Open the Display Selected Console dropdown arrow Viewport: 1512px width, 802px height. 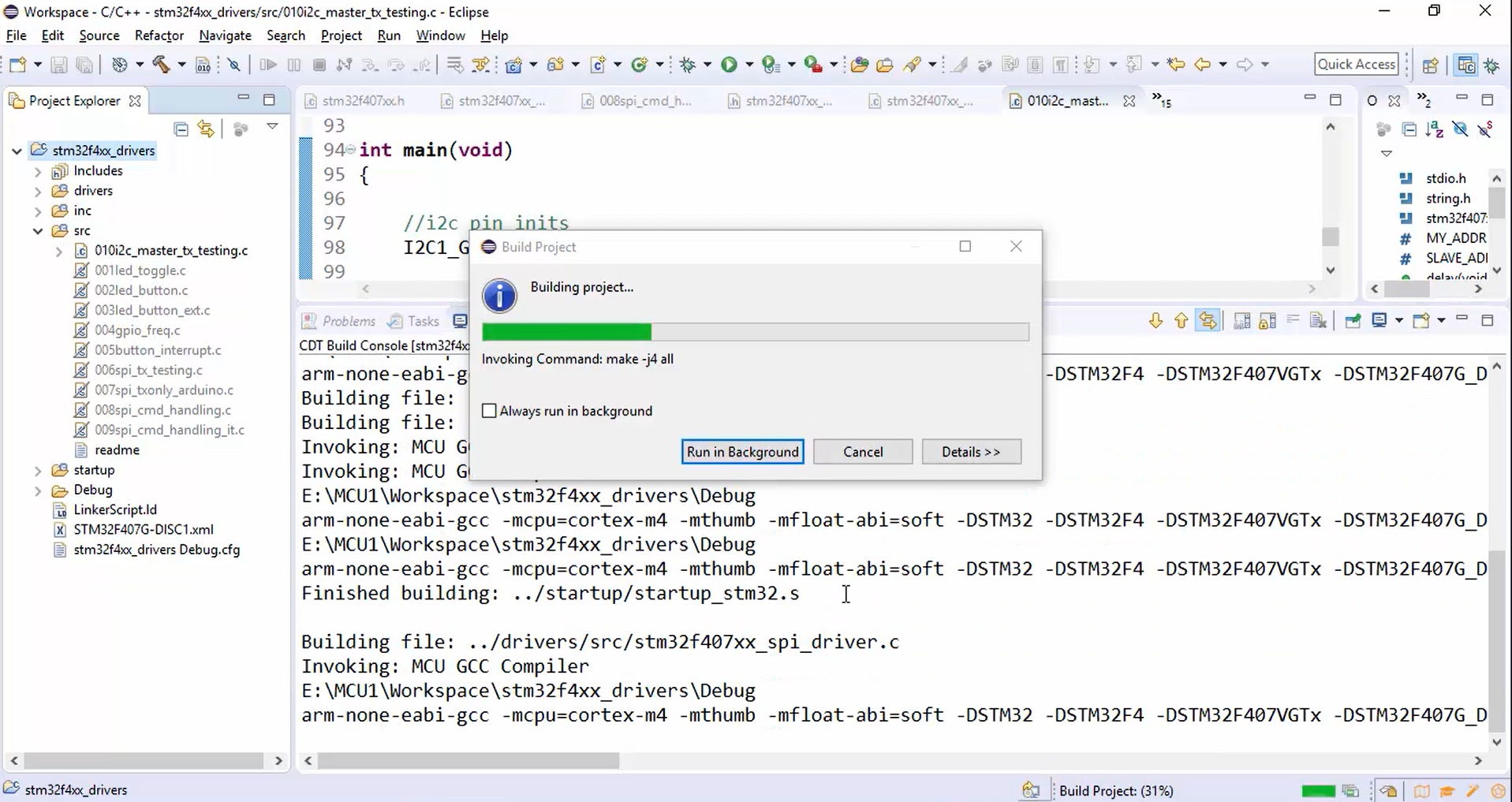click(x=1398, y=320)
